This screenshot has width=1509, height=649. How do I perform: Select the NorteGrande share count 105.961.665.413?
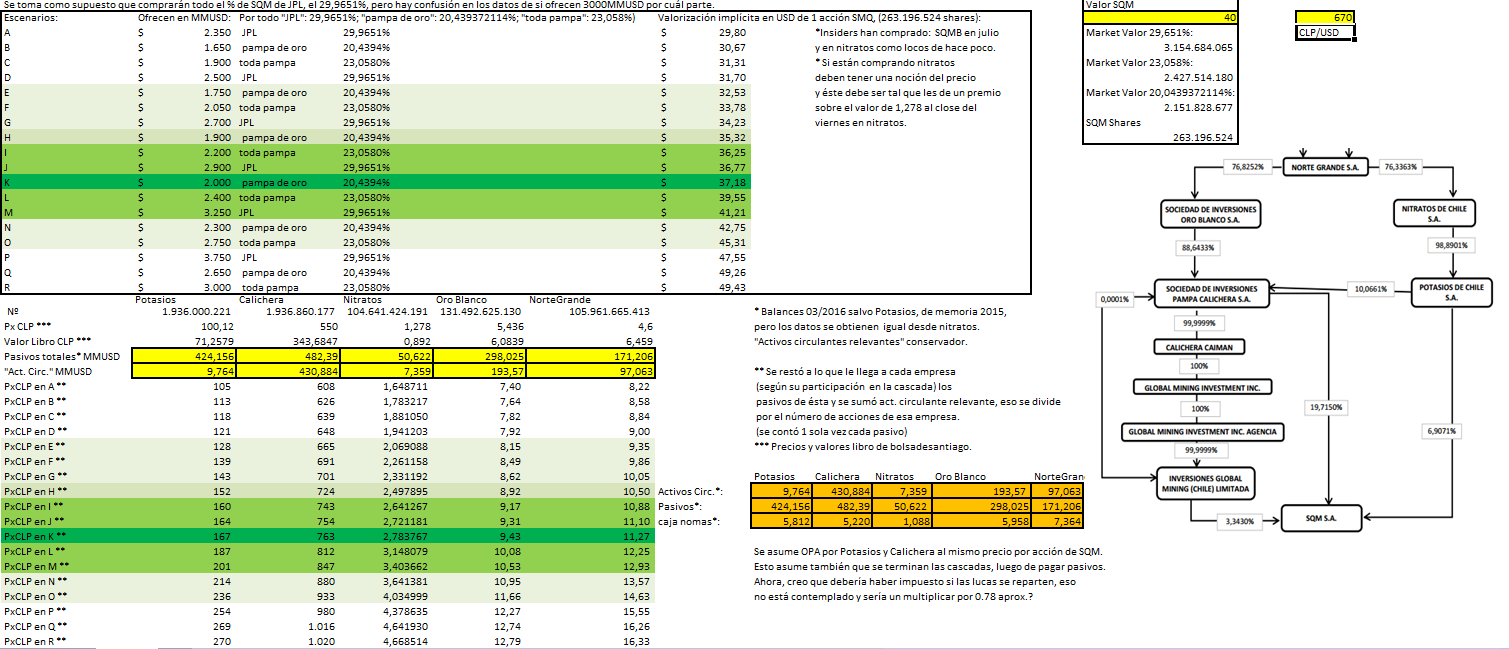click(x=610, y=312)
